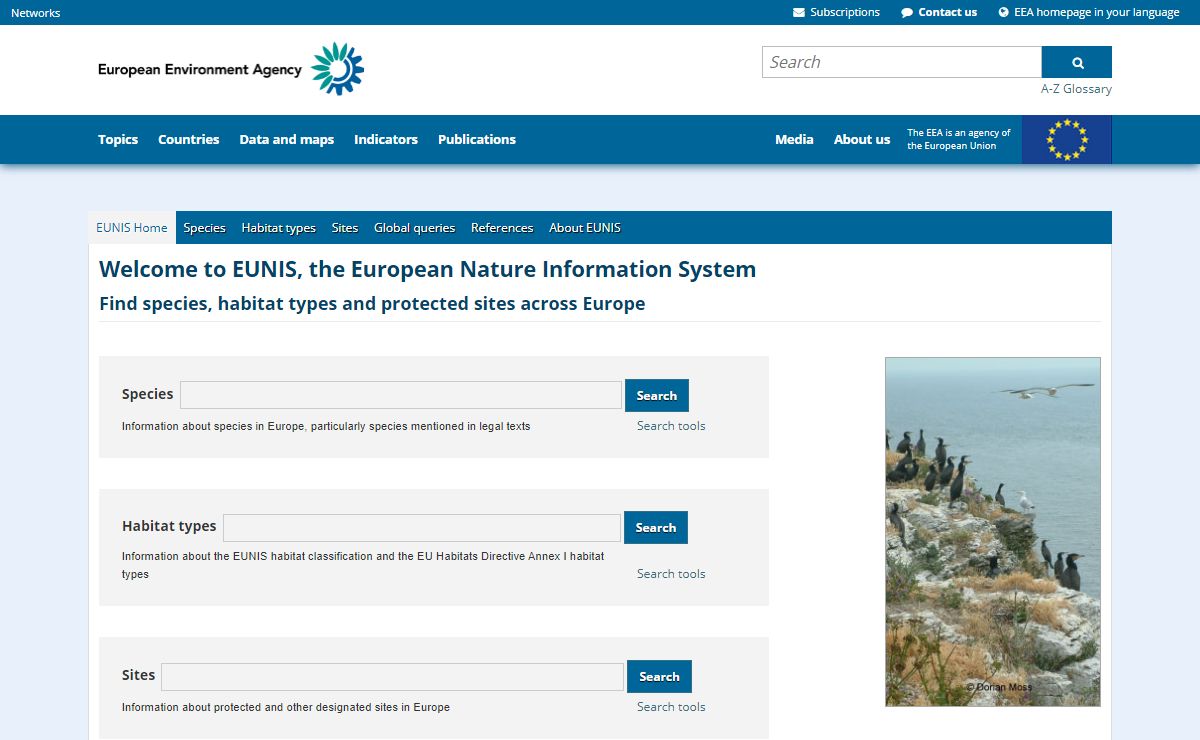Click the European Union flag emblem

click(1067, 139)
